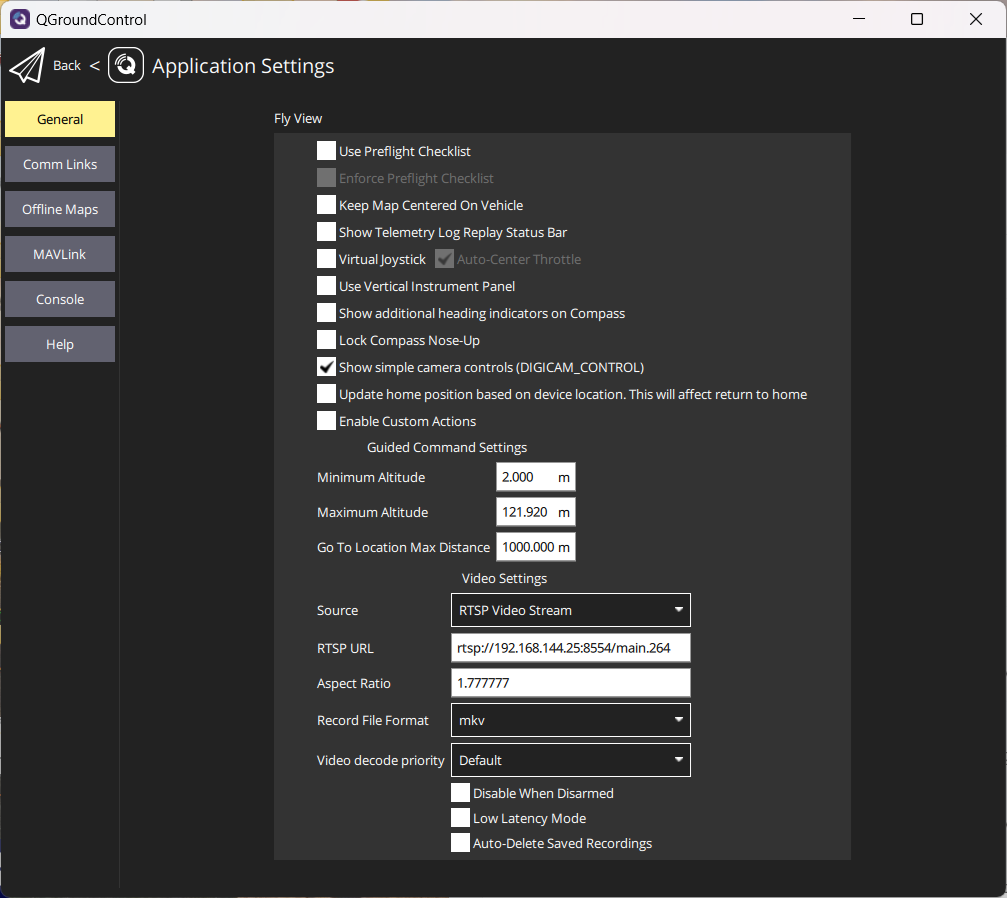Click the QGroundControl Q logo icon
This screenshot has height=898, width=1007.
pyautogui.click(x=126, y=66)
